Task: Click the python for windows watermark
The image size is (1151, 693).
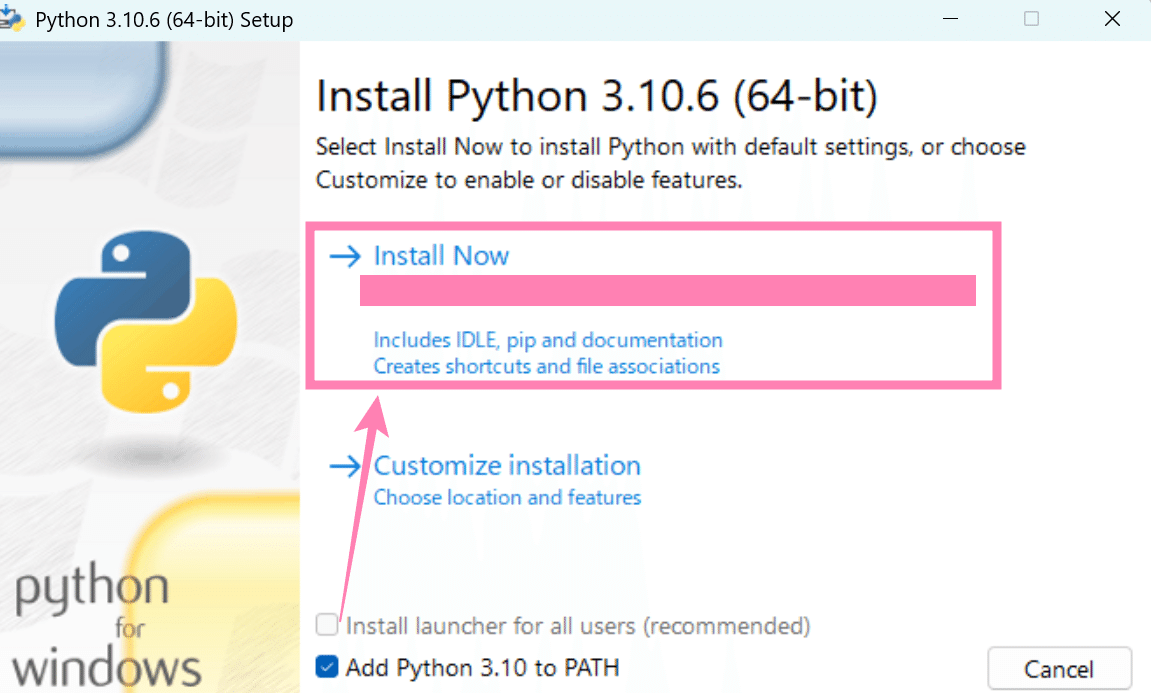Action: [x=105, y=625]
